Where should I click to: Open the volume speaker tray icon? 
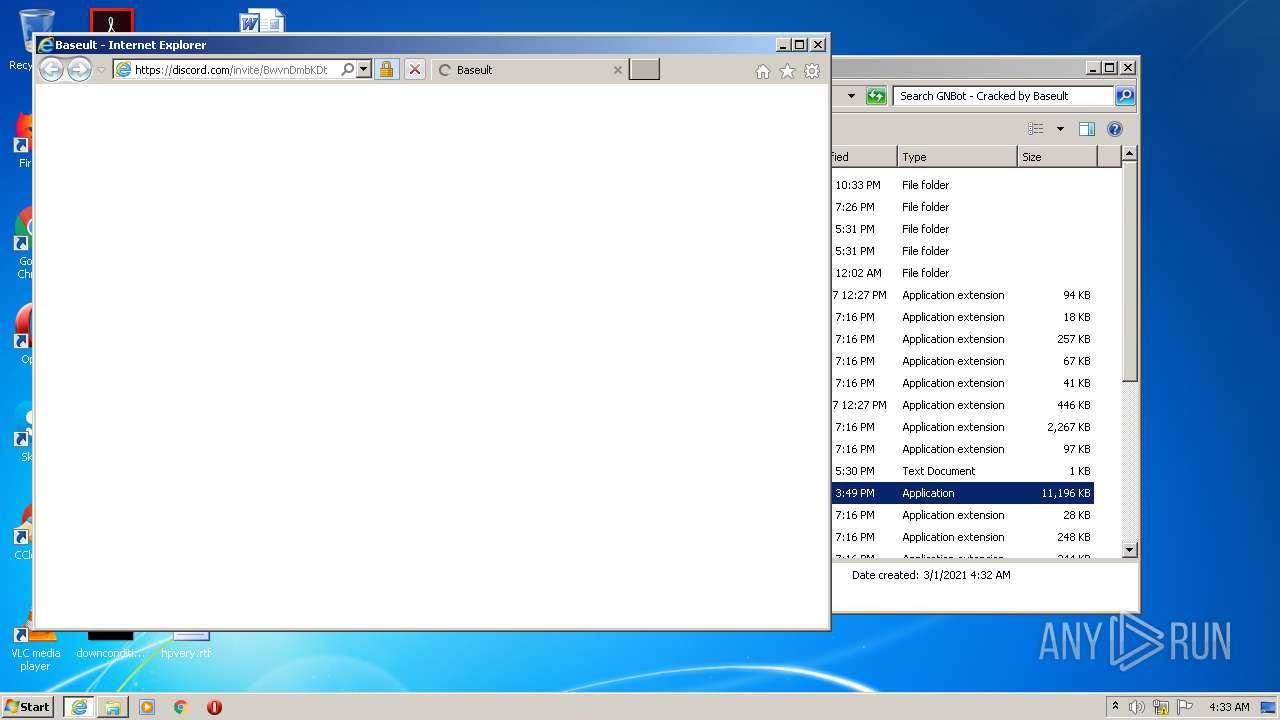1137,706
